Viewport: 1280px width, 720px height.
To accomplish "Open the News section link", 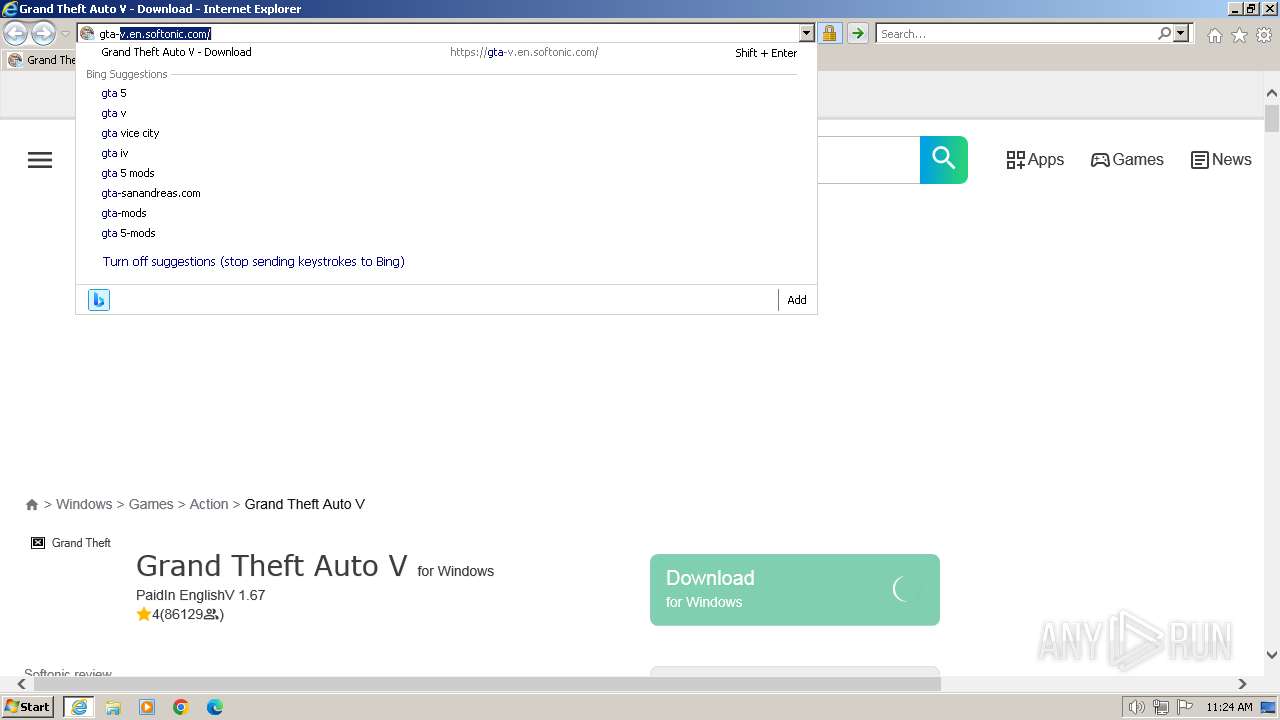I will tap(1221, 160).
